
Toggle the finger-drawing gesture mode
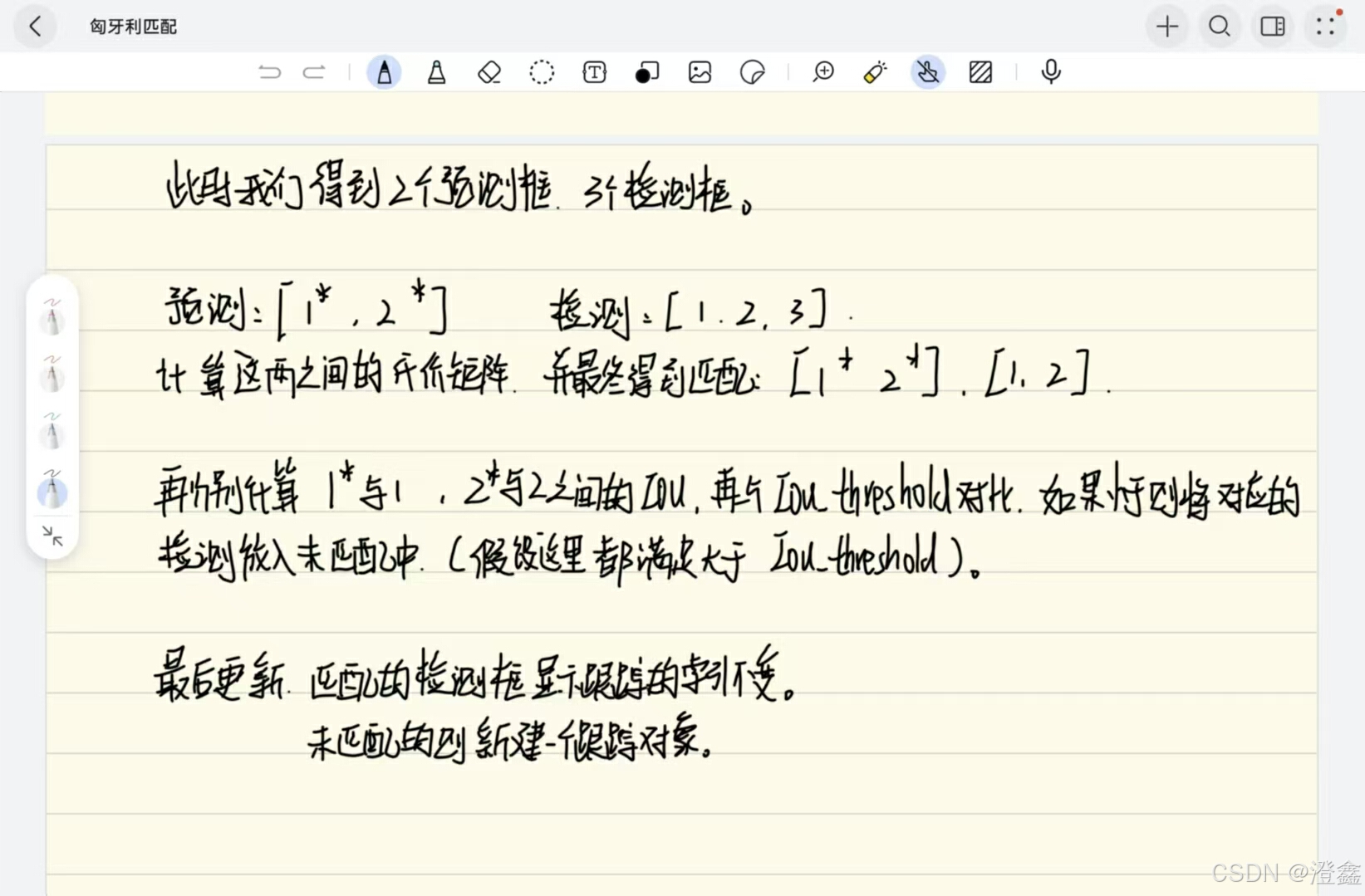pos(928,72)
